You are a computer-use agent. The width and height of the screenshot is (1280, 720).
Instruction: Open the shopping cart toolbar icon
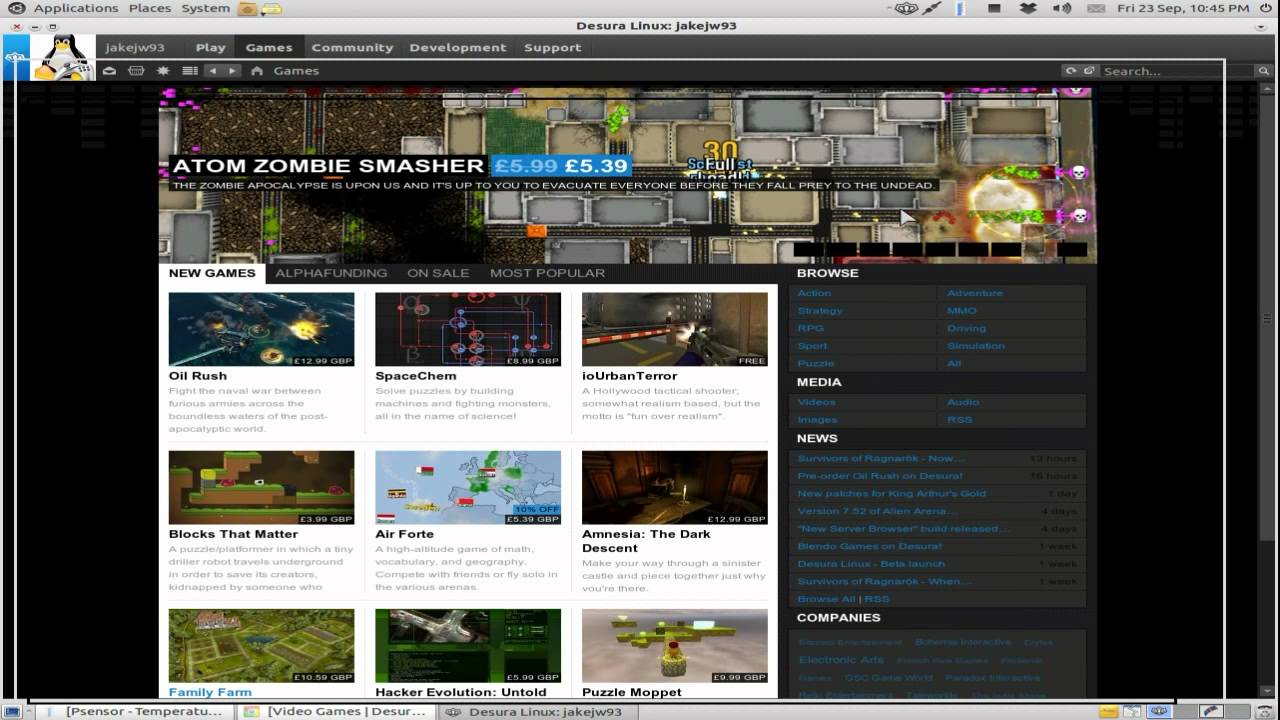[x=136, y=71]
